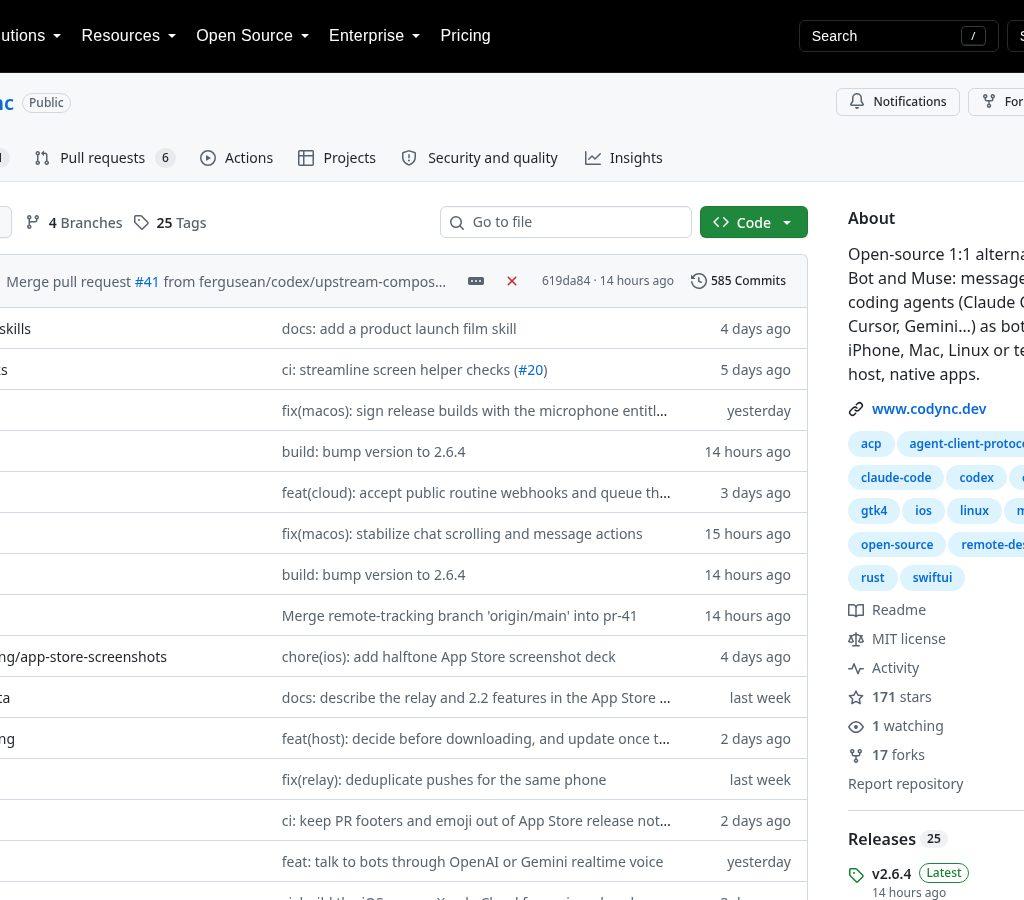Image resolution: width=1024 pixels, height=900 pixels.
Task: Click Report repository link
Action: 905,784
